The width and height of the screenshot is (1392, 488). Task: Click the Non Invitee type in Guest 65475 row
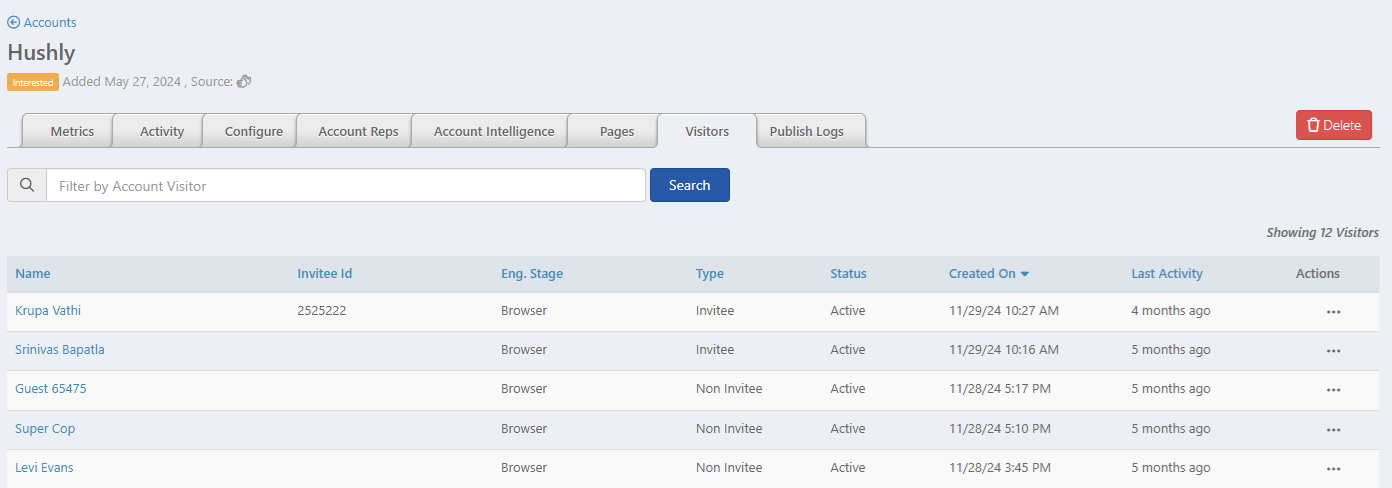pyautogui.click(x=729, y=389)
